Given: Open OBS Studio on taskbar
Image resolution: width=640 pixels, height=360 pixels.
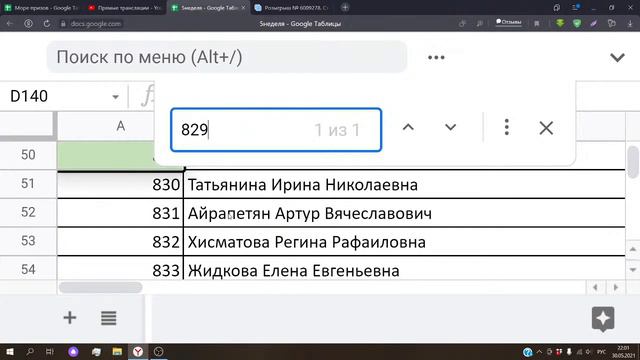Looking at the screenshot, I should [159, 351].
